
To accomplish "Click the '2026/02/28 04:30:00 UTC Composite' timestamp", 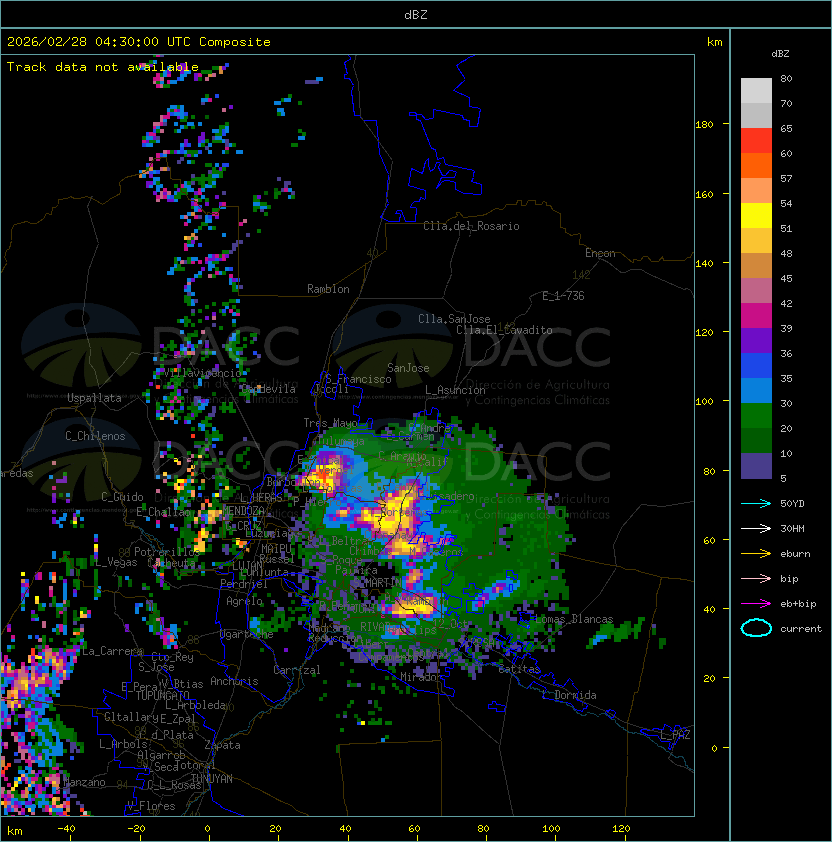I will 139,42.
